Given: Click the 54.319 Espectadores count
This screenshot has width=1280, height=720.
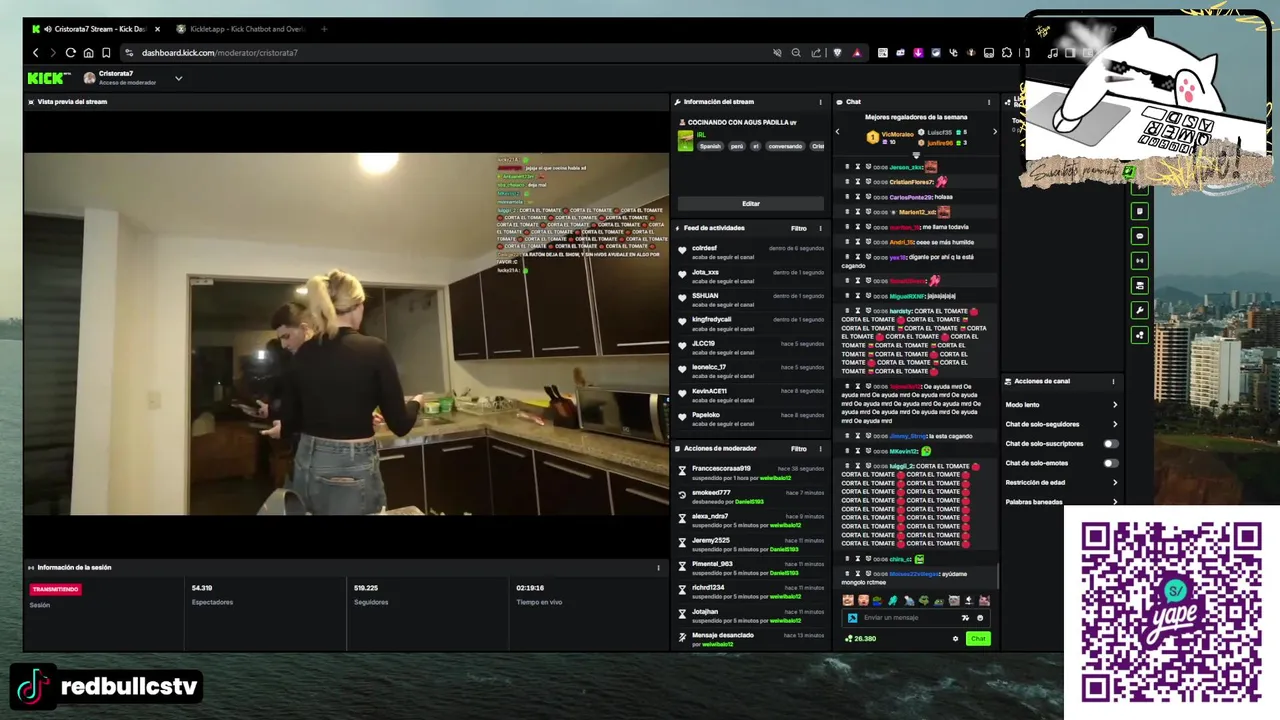Looking at the screenshot, I should click(202, 588).
